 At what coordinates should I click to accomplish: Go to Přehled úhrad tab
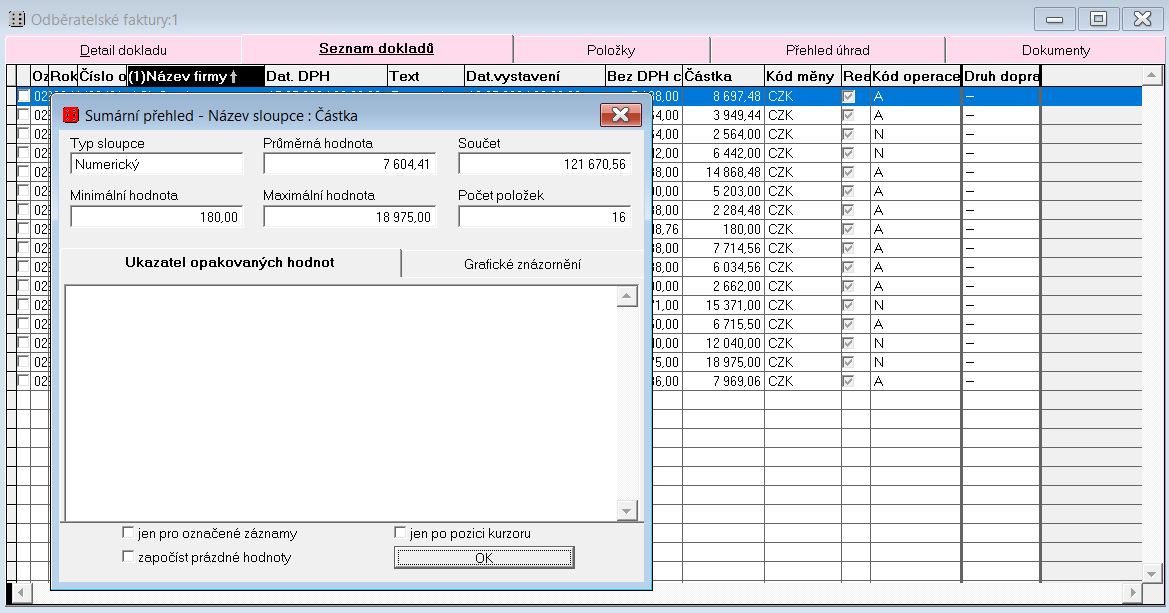click(827, 50)
